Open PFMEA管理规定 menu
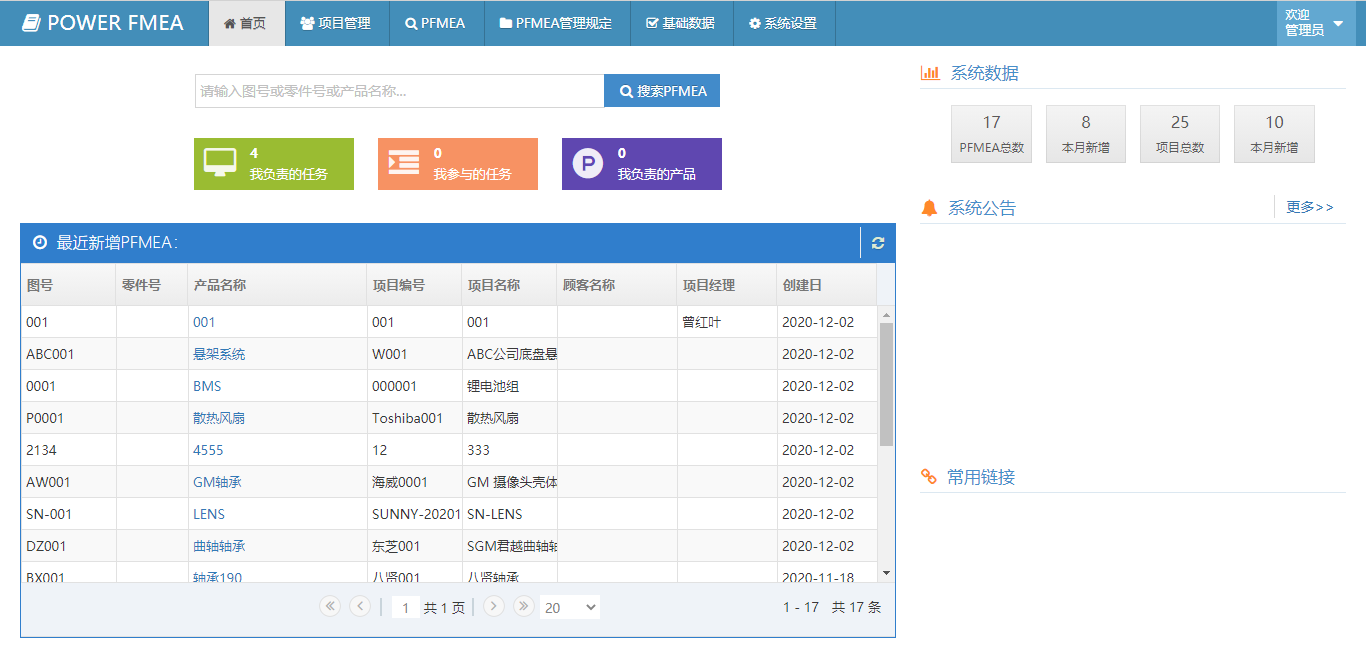Screen dimensions: 1366x657 click(x=556, y=23)
